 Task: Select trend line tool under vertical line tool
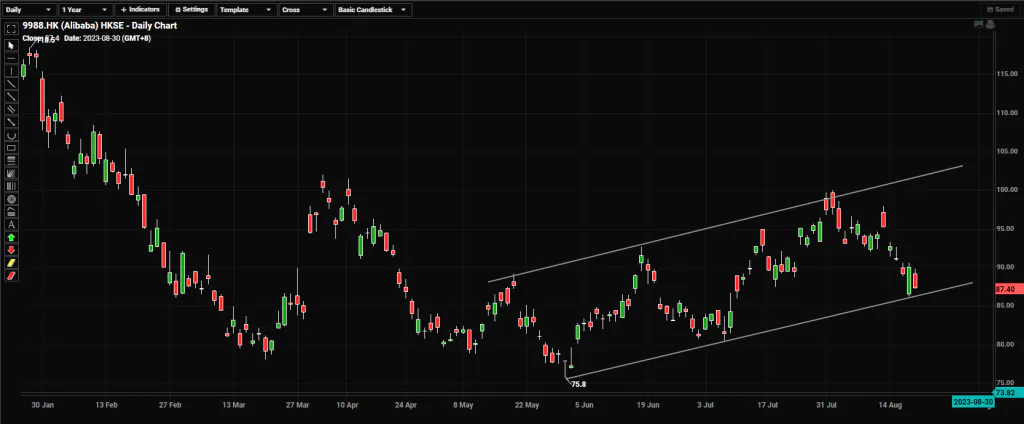pos(11,84)
